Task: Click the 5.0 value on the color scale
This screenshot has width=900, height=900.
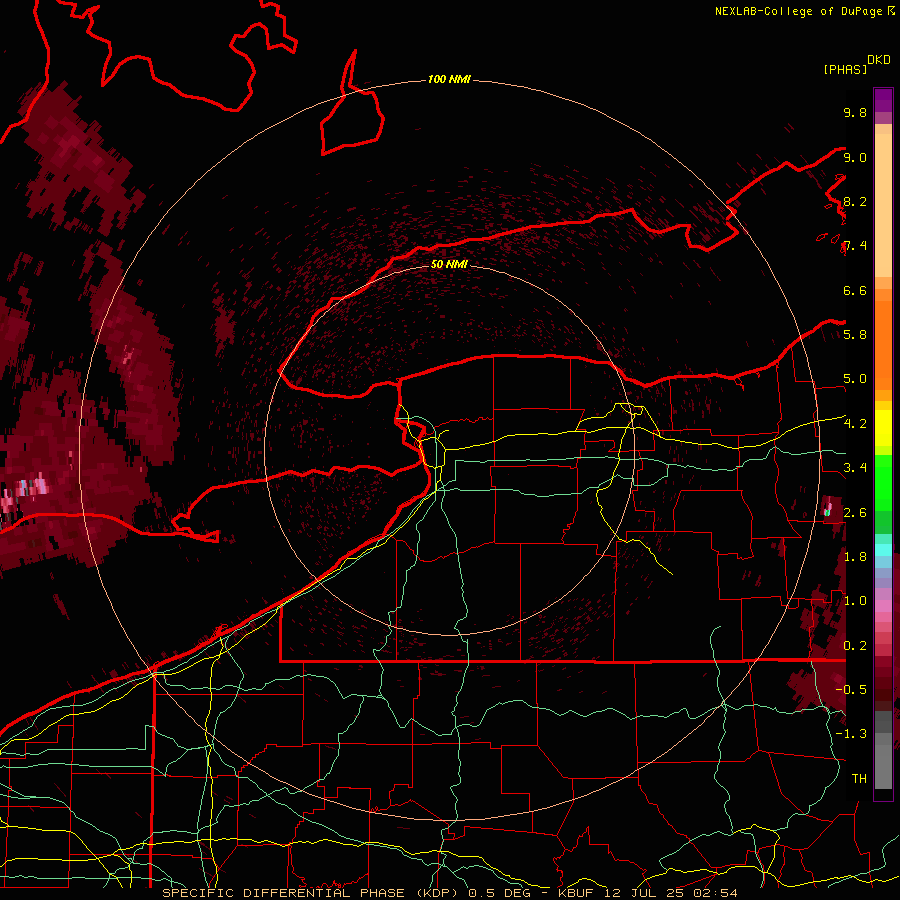Action: 855,379
